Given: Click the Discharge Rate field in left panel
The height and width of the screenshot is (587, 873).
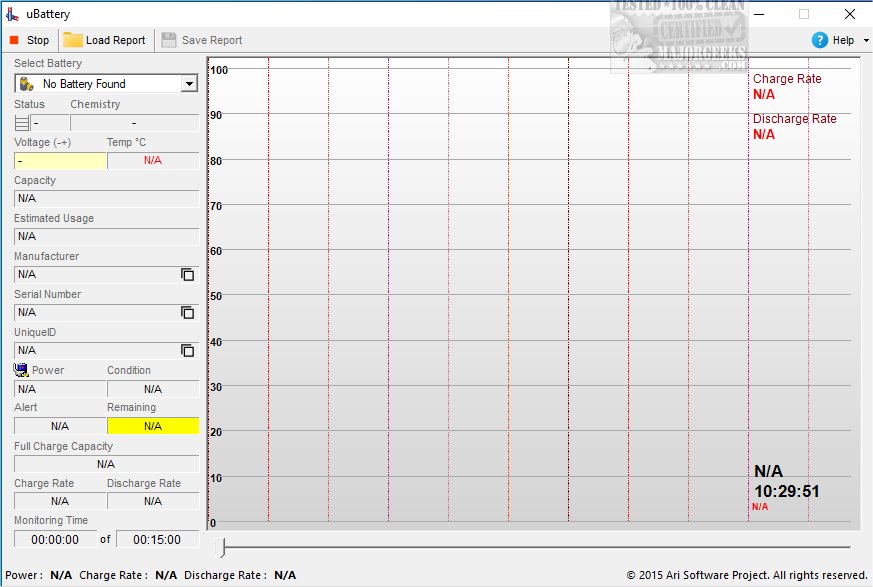Looking at the screenshot, I should 153,501.
